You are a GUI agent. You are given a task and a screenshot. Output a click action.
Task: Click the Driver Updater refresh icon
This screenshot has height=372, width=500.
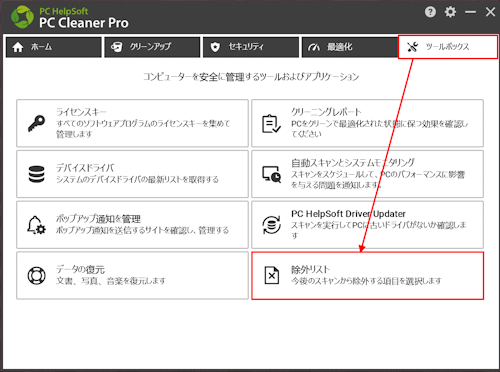click(x=271, y=225)
